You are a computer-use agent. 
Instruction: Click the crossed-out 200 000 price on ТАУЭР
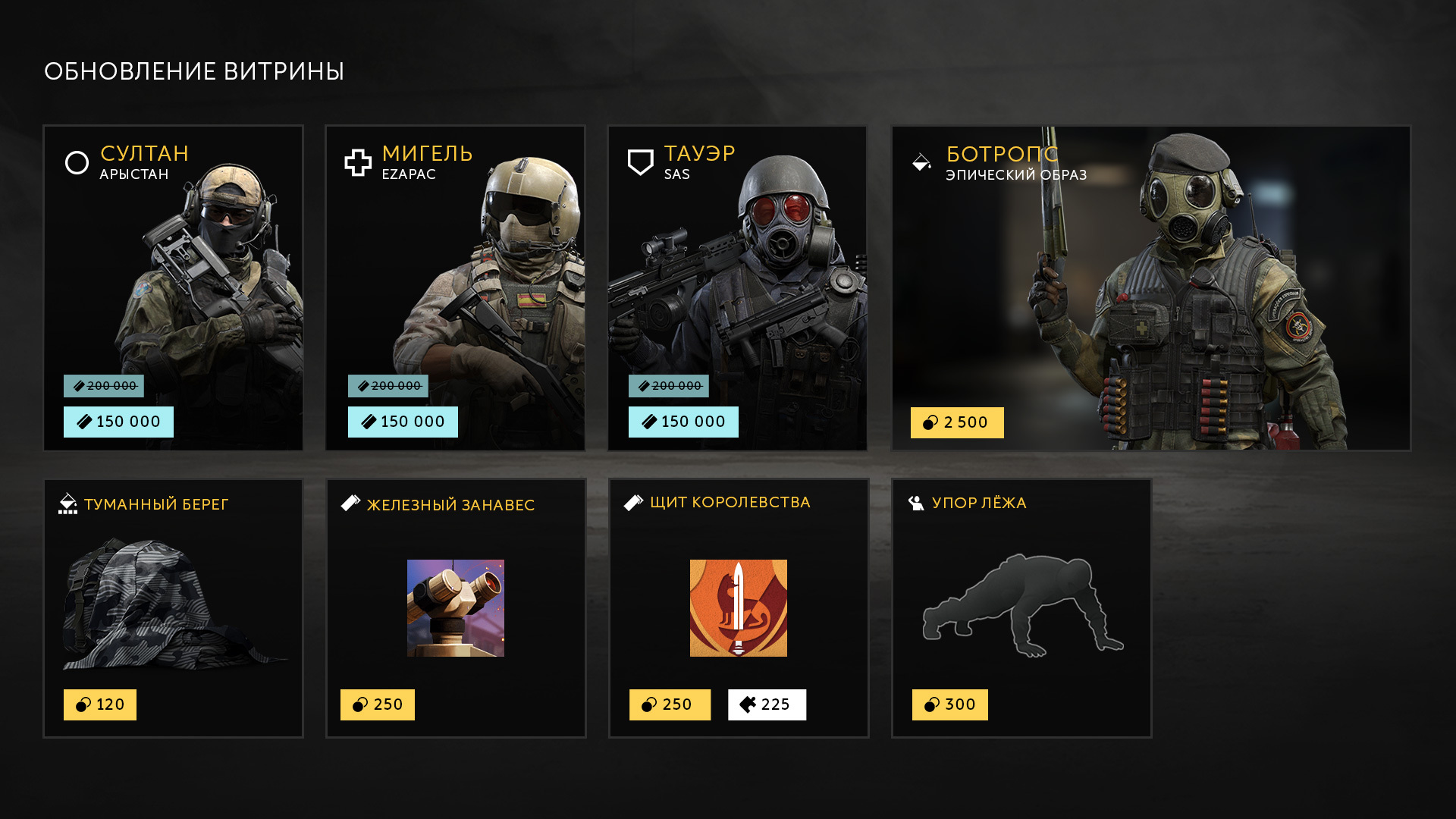point(669,386)
